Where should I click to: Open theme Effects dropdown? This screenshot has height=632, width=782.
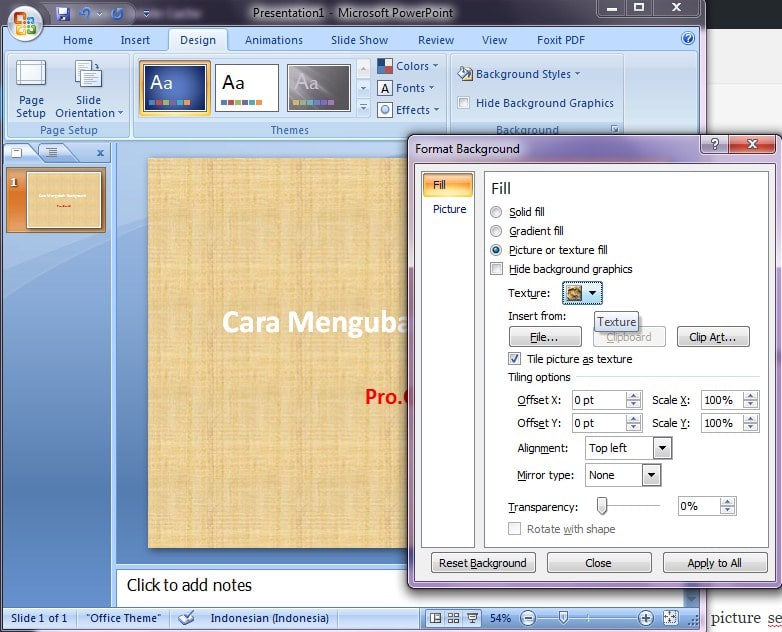click(408, 110)
